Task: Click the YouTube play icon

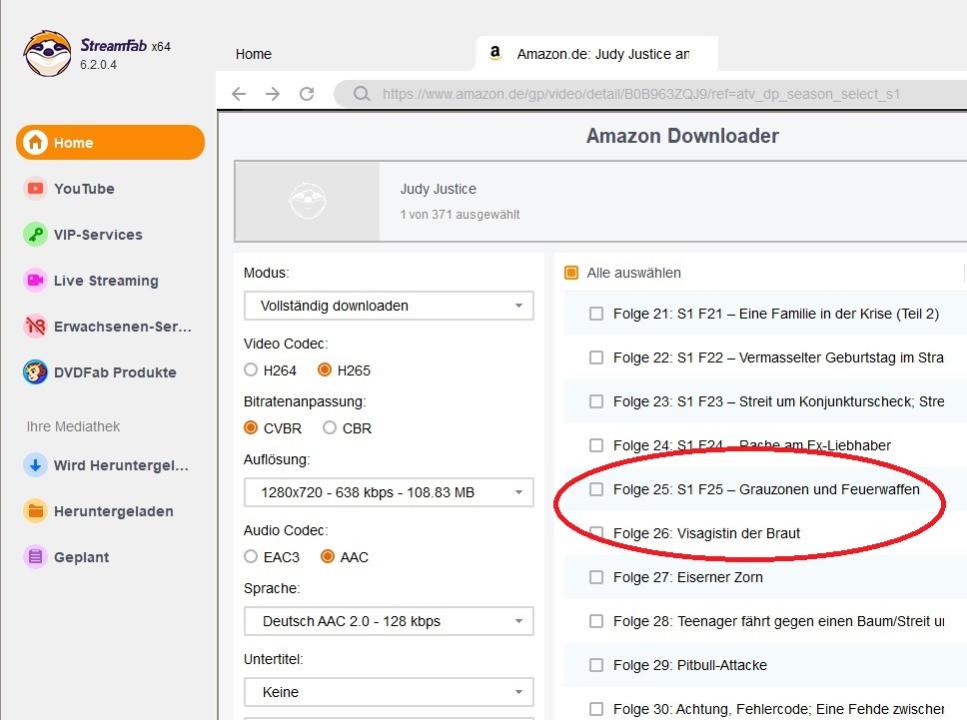Action: [35, 188]
